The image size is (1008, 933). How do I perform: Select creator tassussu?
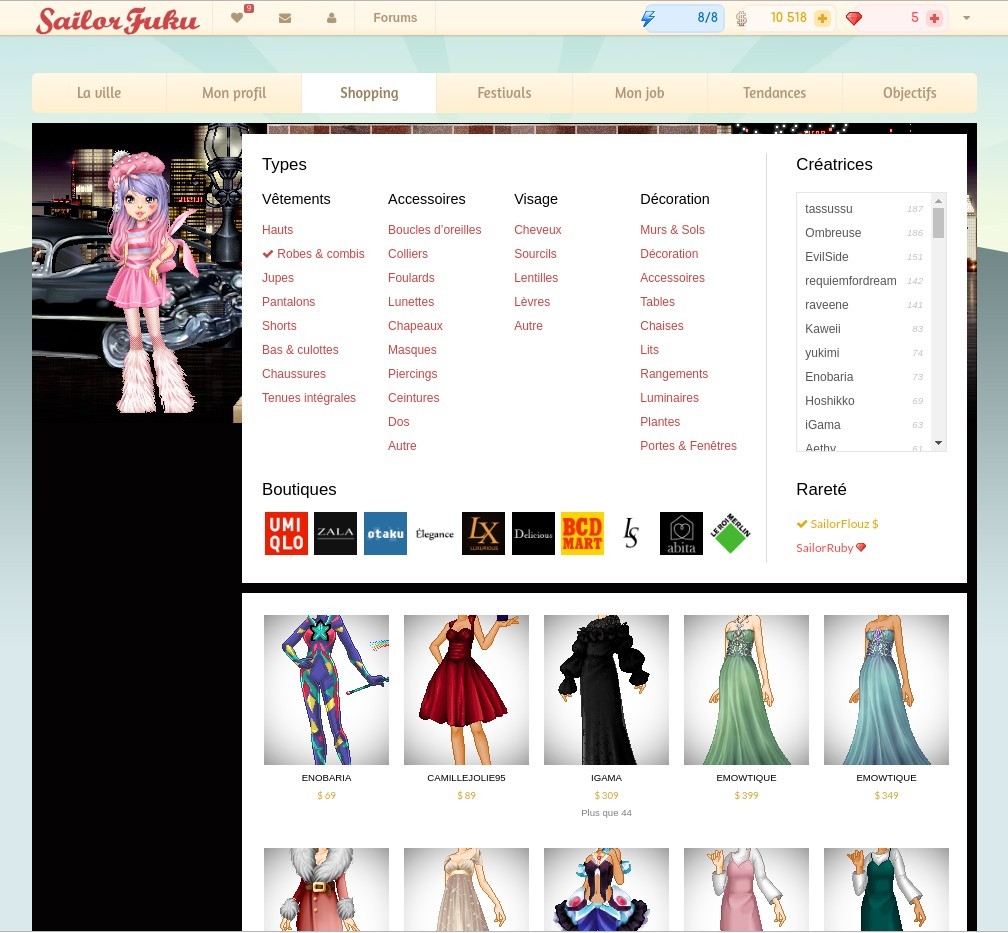(864, 209)
